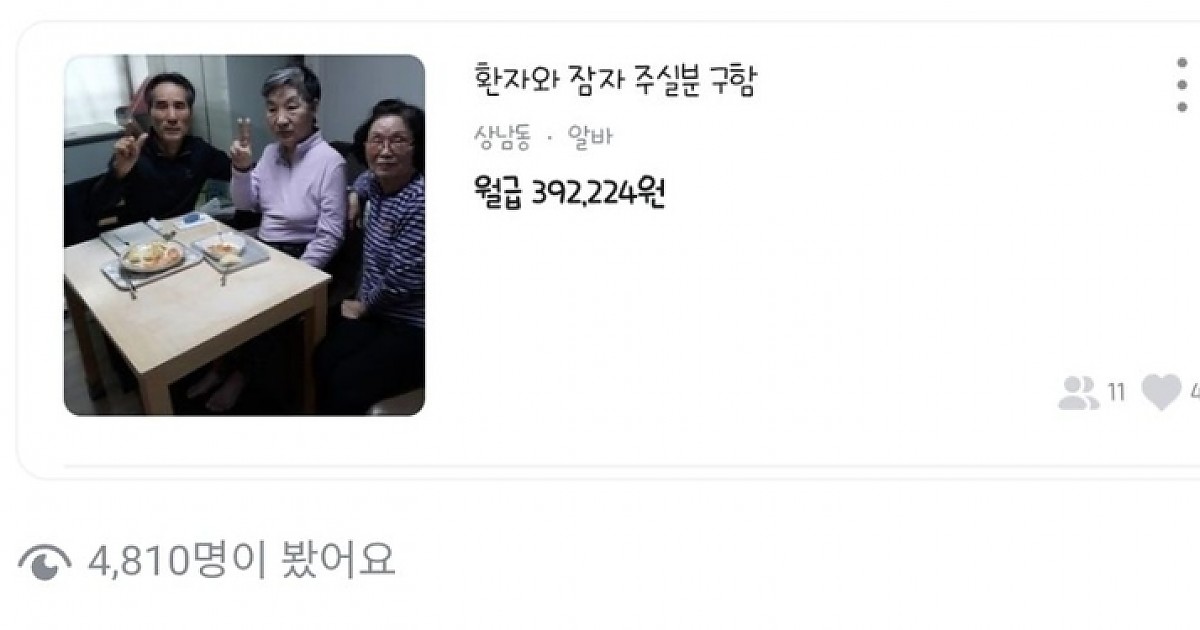Open the post titled 환자와 잠자 주실분 구함
The width and height of the screenshot is (1200, 630).
(x=614, y=81)
